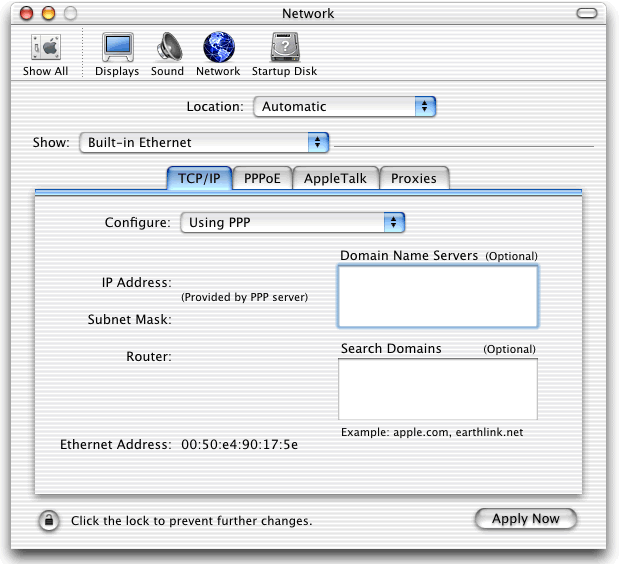
Task: Open the Location dropdown set to Automatic
Action: pos(345,107)
